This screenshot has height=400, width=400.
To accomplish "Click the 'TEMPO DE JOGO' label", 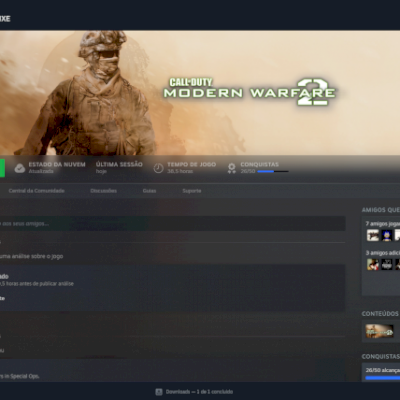I will click(x=192, y=164).
